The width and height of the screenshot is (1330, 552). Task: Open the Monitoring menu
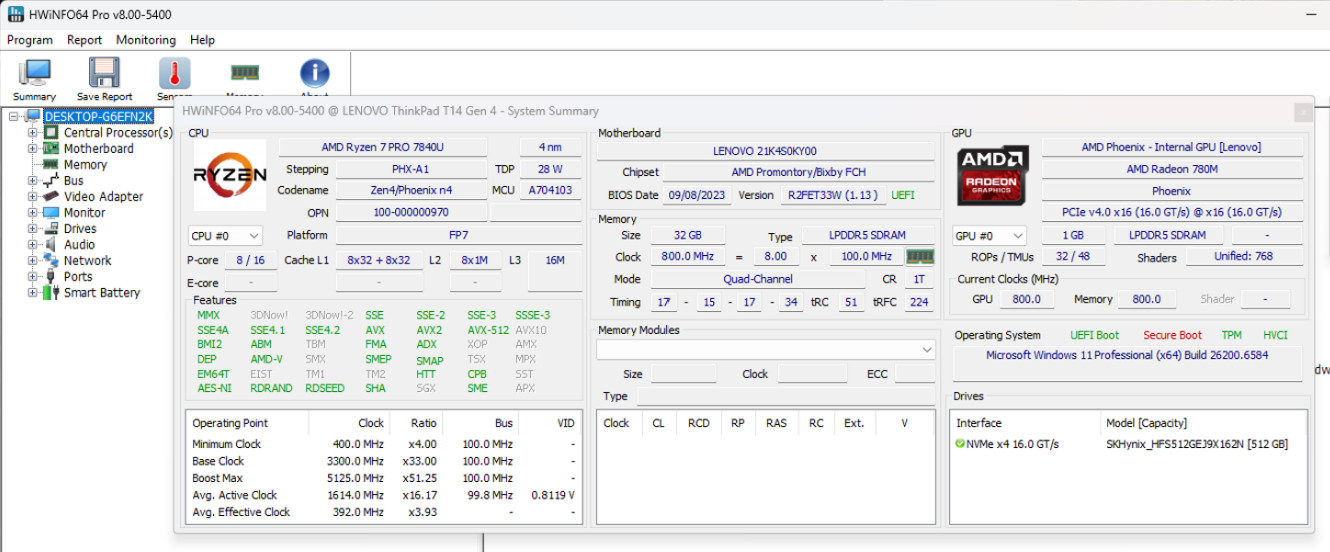tap(146, 40)
